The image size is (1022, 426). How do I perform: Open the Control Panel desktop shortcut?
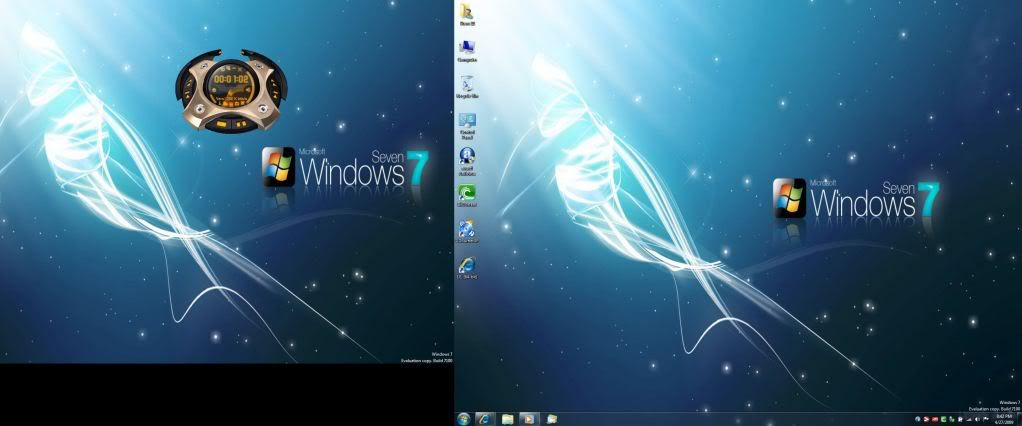(x=467, y=124)
